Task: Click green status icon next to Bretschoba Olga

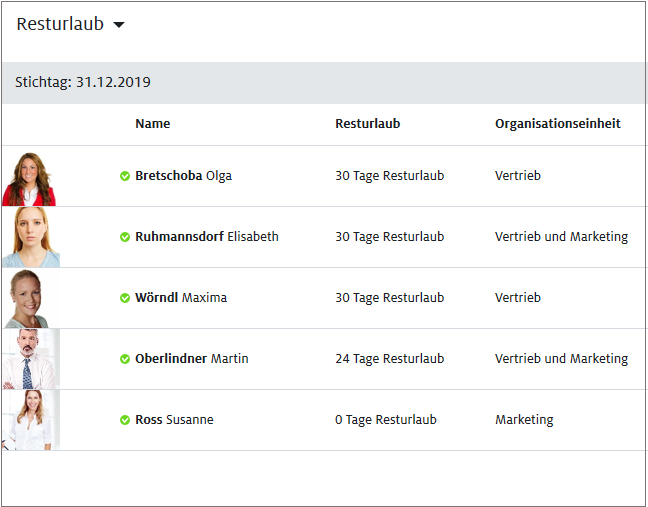Action: (x=125, y=176)
